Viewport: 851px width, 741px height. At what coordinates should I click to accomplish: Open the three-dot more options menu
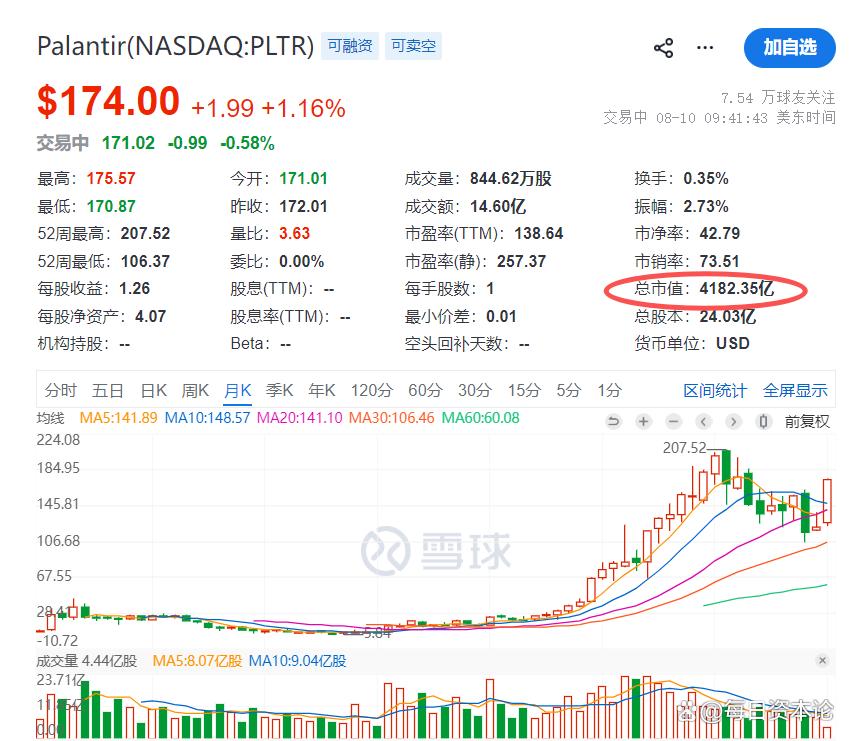click(705, 48)
